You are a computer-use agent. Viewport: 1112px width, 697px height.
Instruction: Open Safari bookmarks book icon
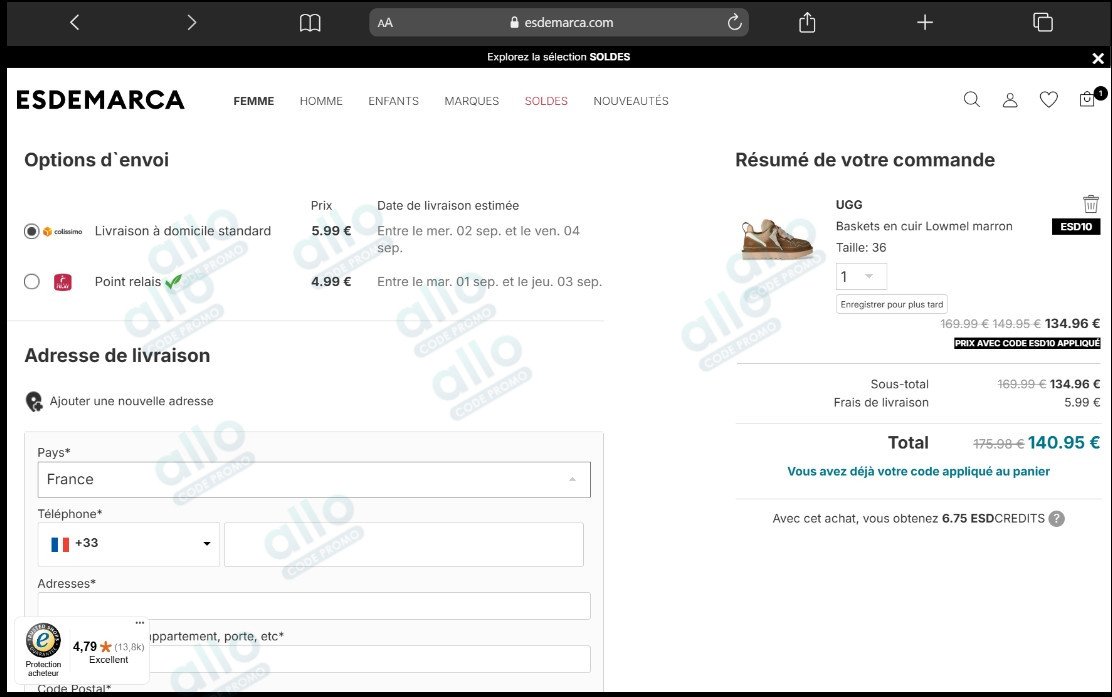(x=310, y=23)
